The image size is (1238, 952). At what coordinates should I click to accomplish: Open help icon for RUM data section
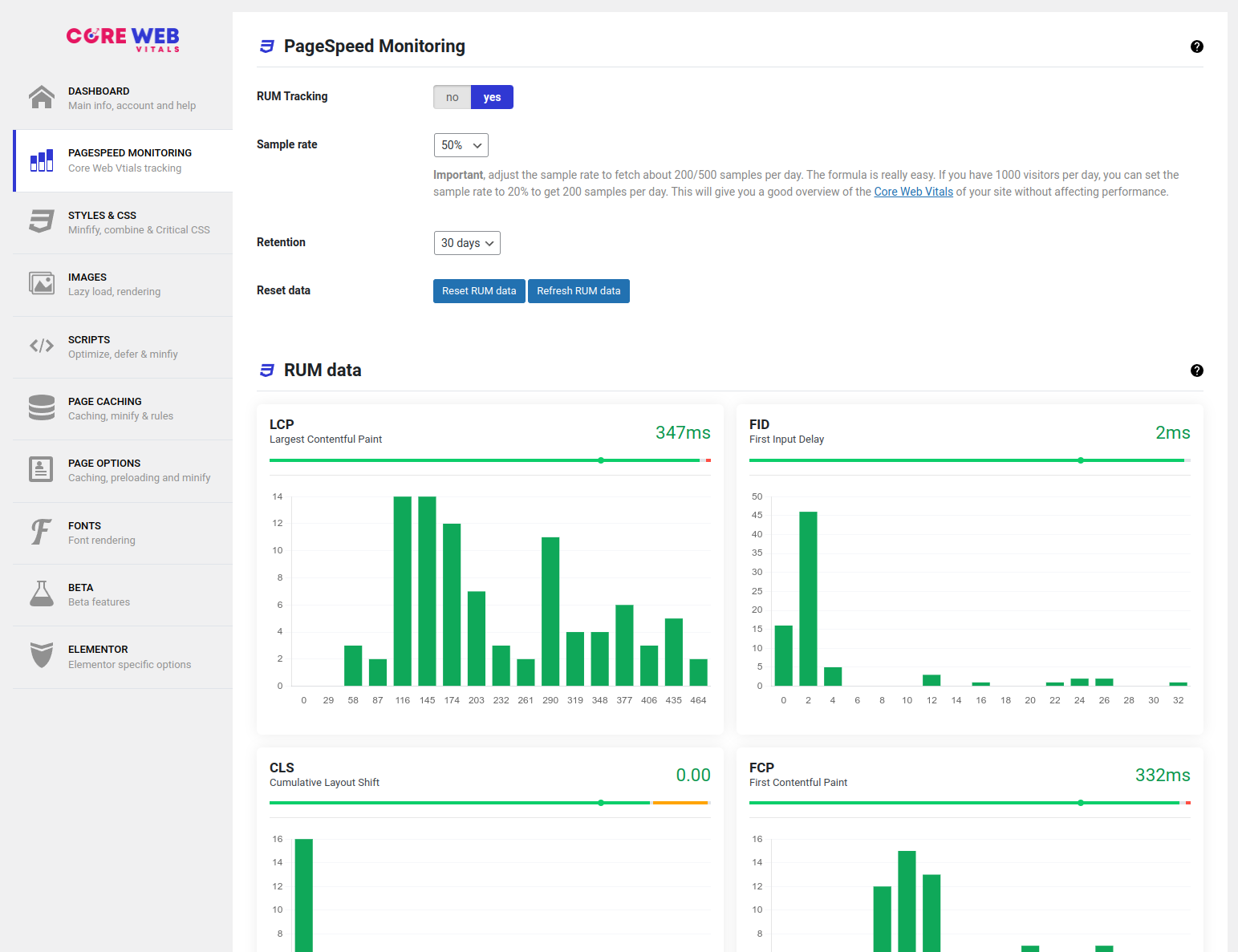[1197, 371]
